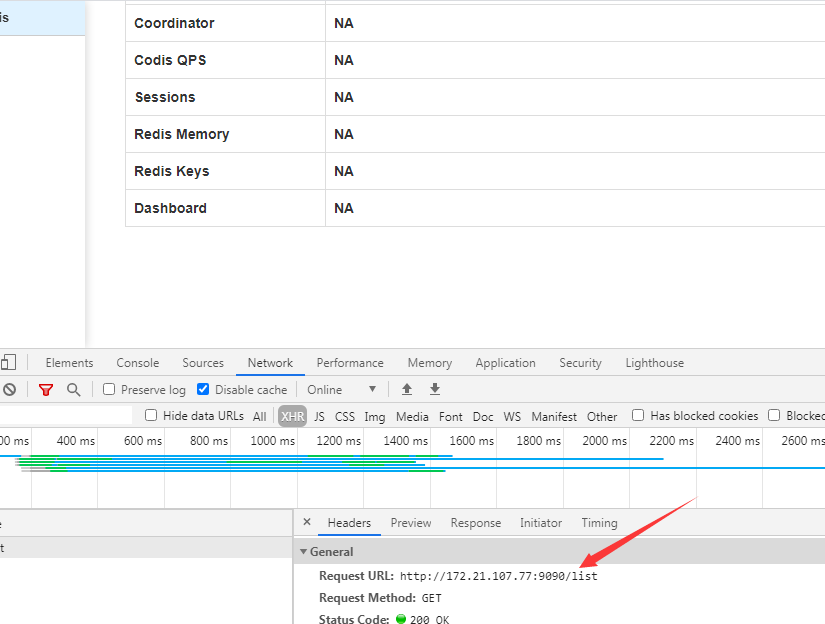Click the 2000 ms timeline marker

pos(605,440)
